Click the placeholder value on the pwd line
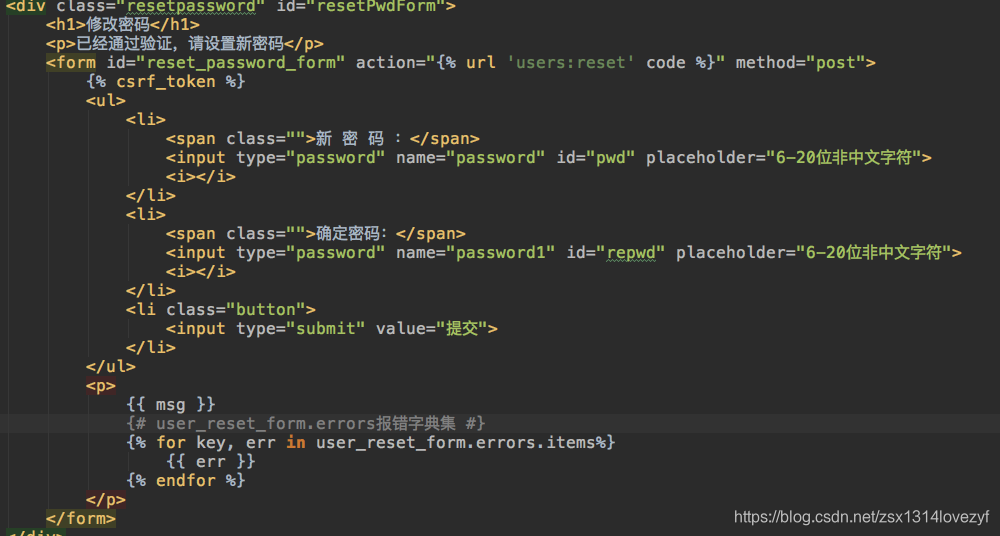This screenshot has height=536, width=1000. pyautogui.click(x=843, y=158)
